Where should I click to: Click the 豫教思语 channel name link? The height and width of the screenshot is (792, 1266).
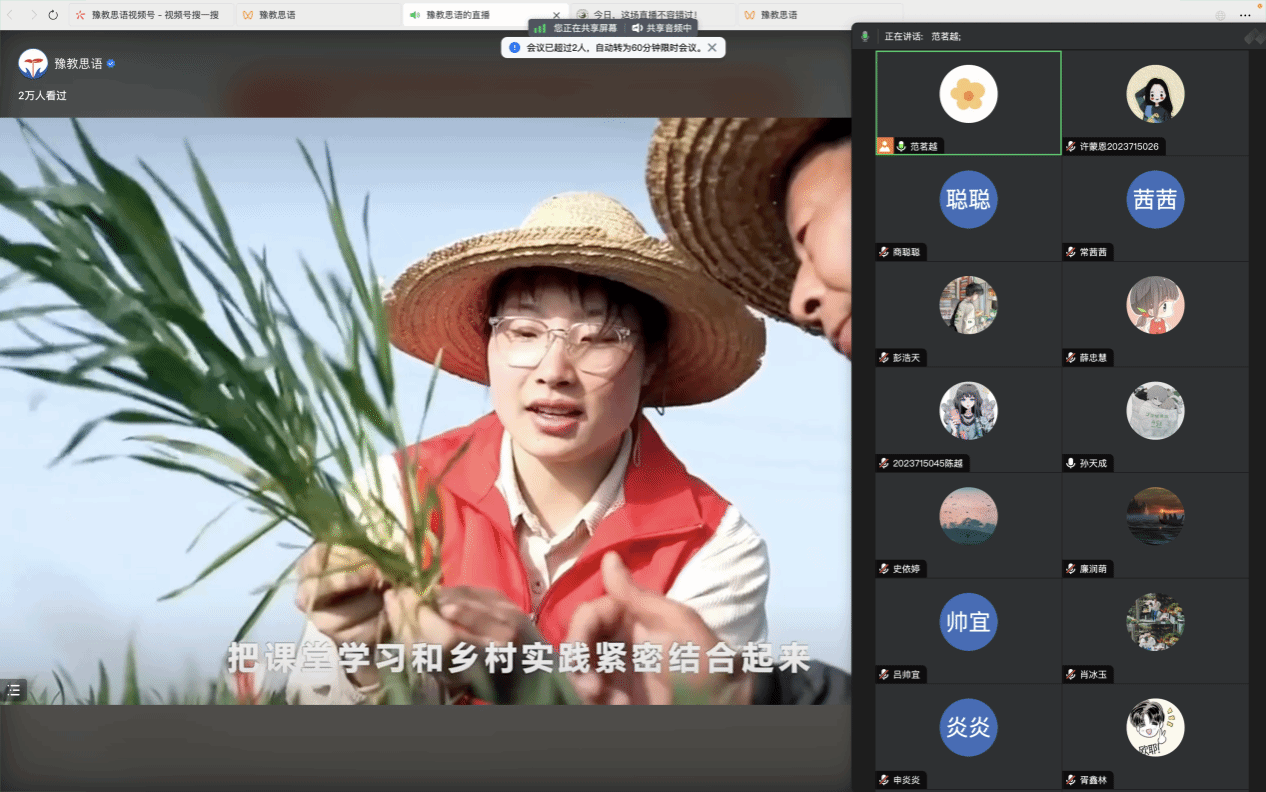point(78,63)
